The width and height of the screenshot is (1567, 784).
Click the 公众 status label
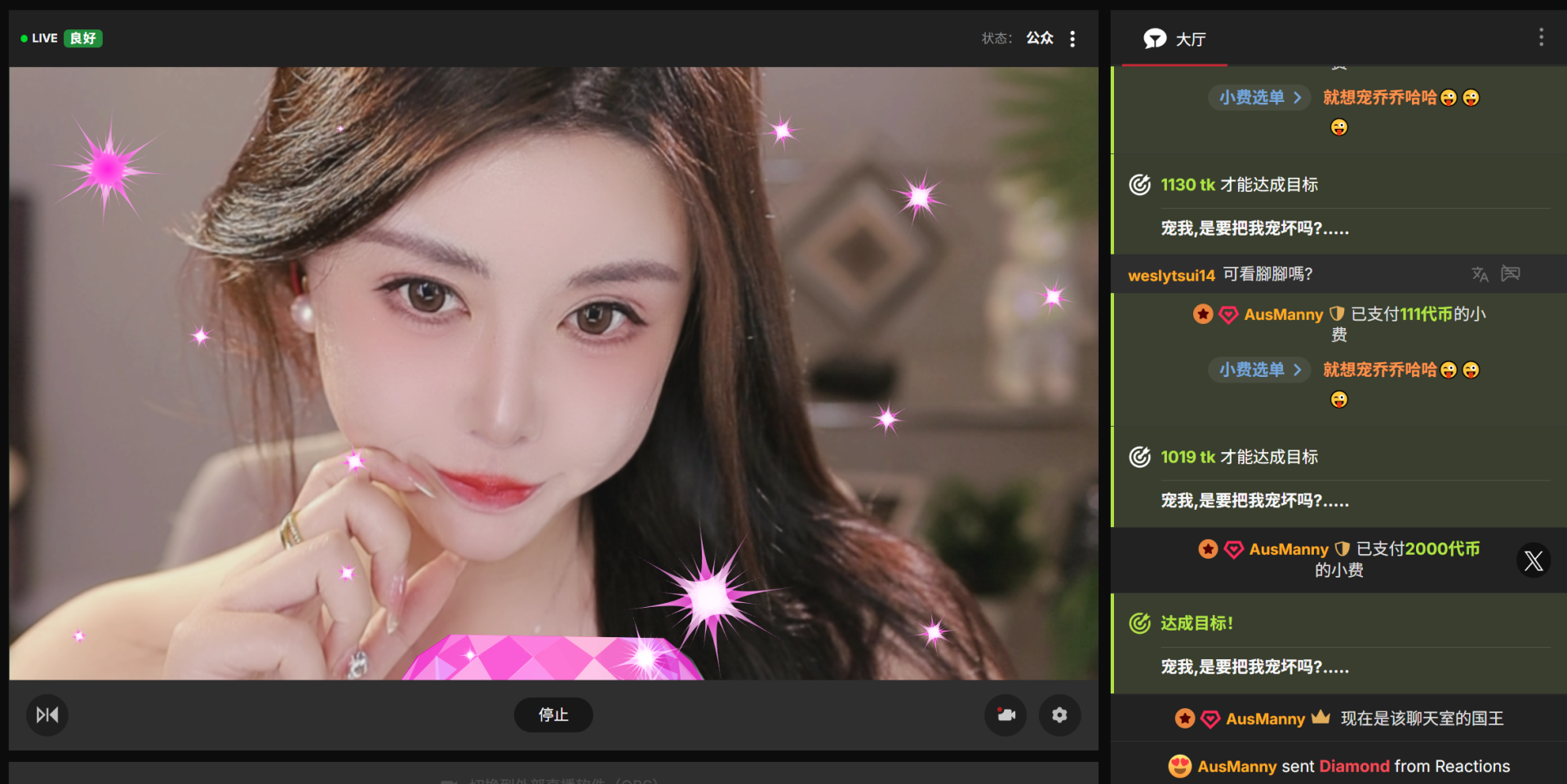pyautogui.click(x=1040, y=38)
